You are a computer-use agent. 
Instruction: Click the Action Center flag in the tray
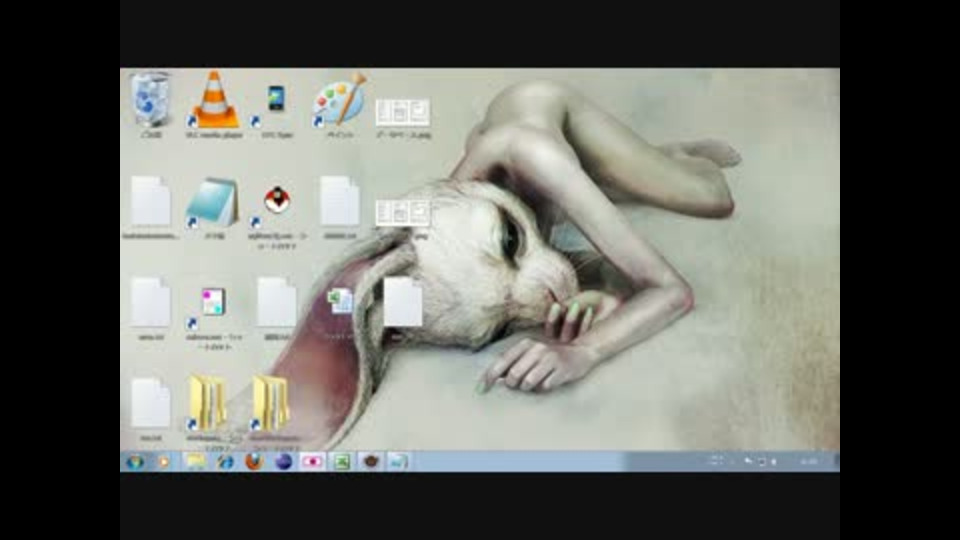point(748,461)
